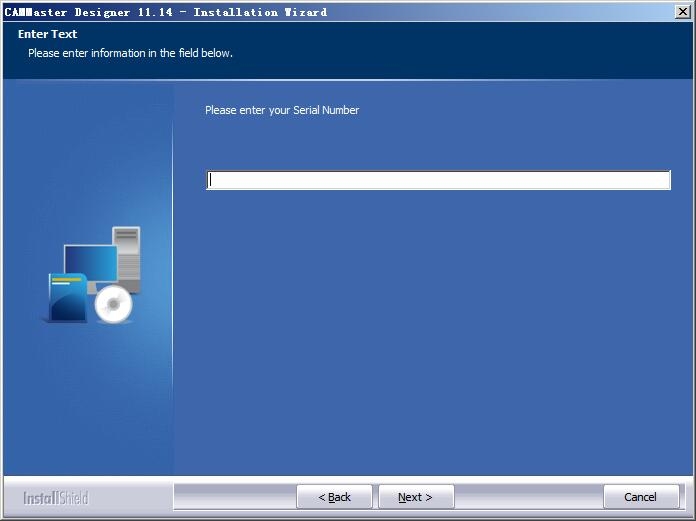
Task: Click the CAMMaster Designer title bar text
Action: (166, 12)
